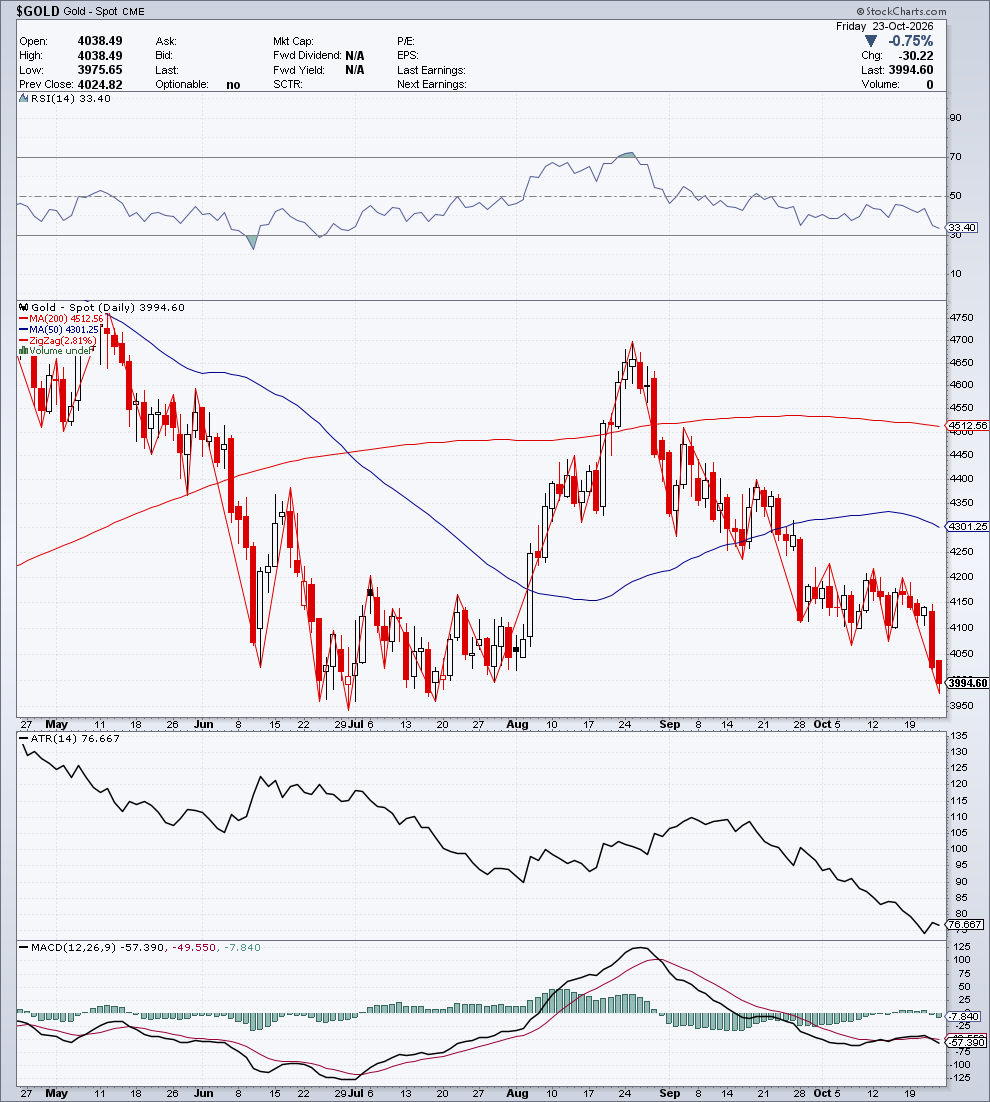The height and width of the screenshot is (1102, 990).
Task: Click the 'ATR(14) 76.667' panel label
Action: (x=75, y=739)
